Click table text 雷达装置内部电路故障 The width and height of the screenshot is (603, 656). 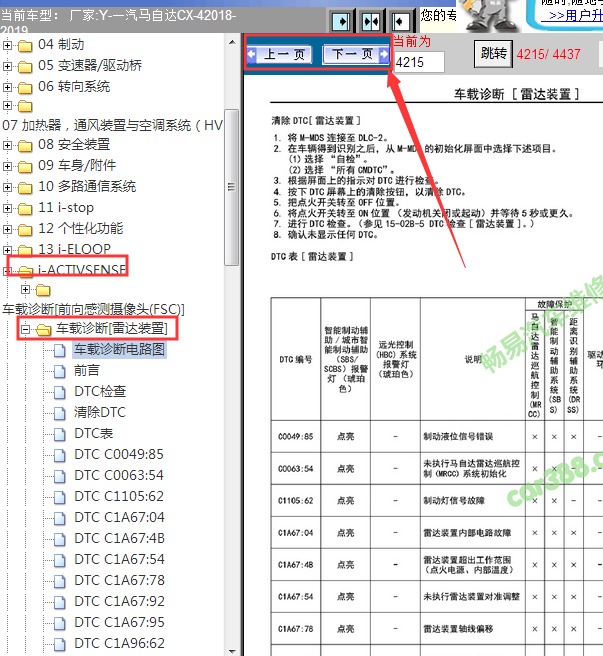pyautogui.click(x=467, y=533)
